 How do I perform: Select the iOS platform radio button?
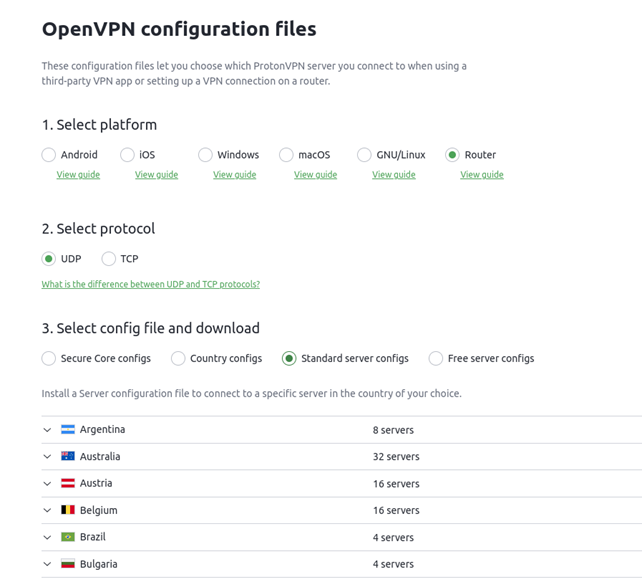point(127,155)
